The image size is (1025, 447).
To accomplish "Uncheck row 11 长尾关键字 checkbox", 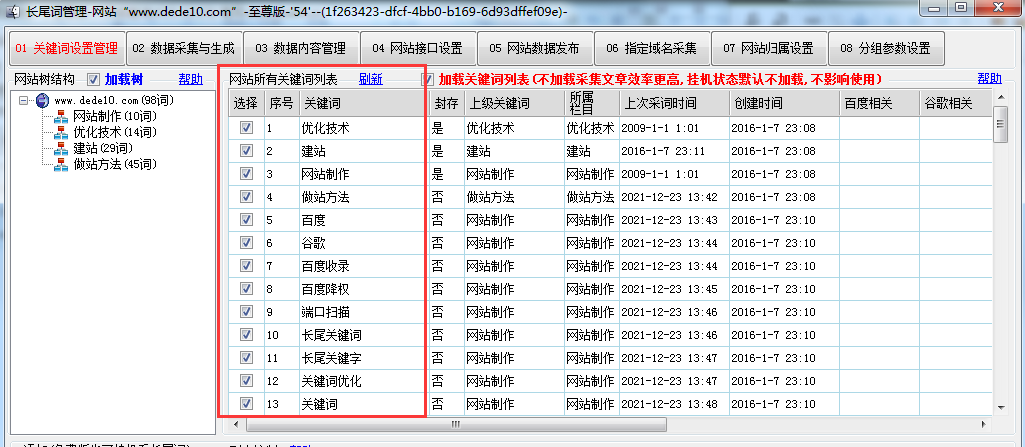I will click(246, 357).
